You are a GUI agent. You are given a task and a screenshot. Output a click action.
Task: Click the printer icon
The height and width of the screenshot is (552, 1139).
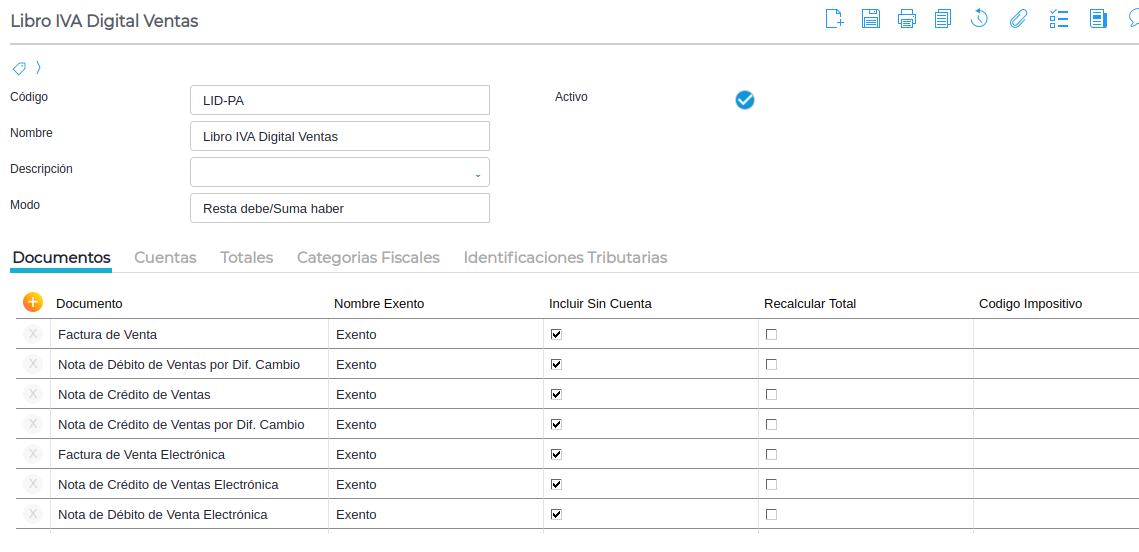907,18
